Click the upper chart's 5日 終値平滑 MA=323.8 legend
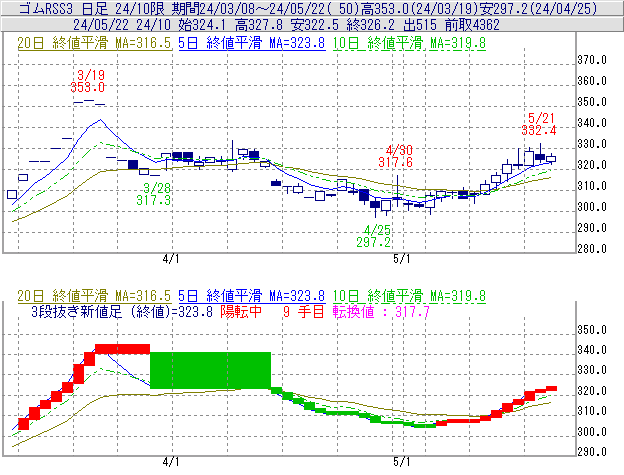This screenshot has height=475, width=624. point(252,43)
